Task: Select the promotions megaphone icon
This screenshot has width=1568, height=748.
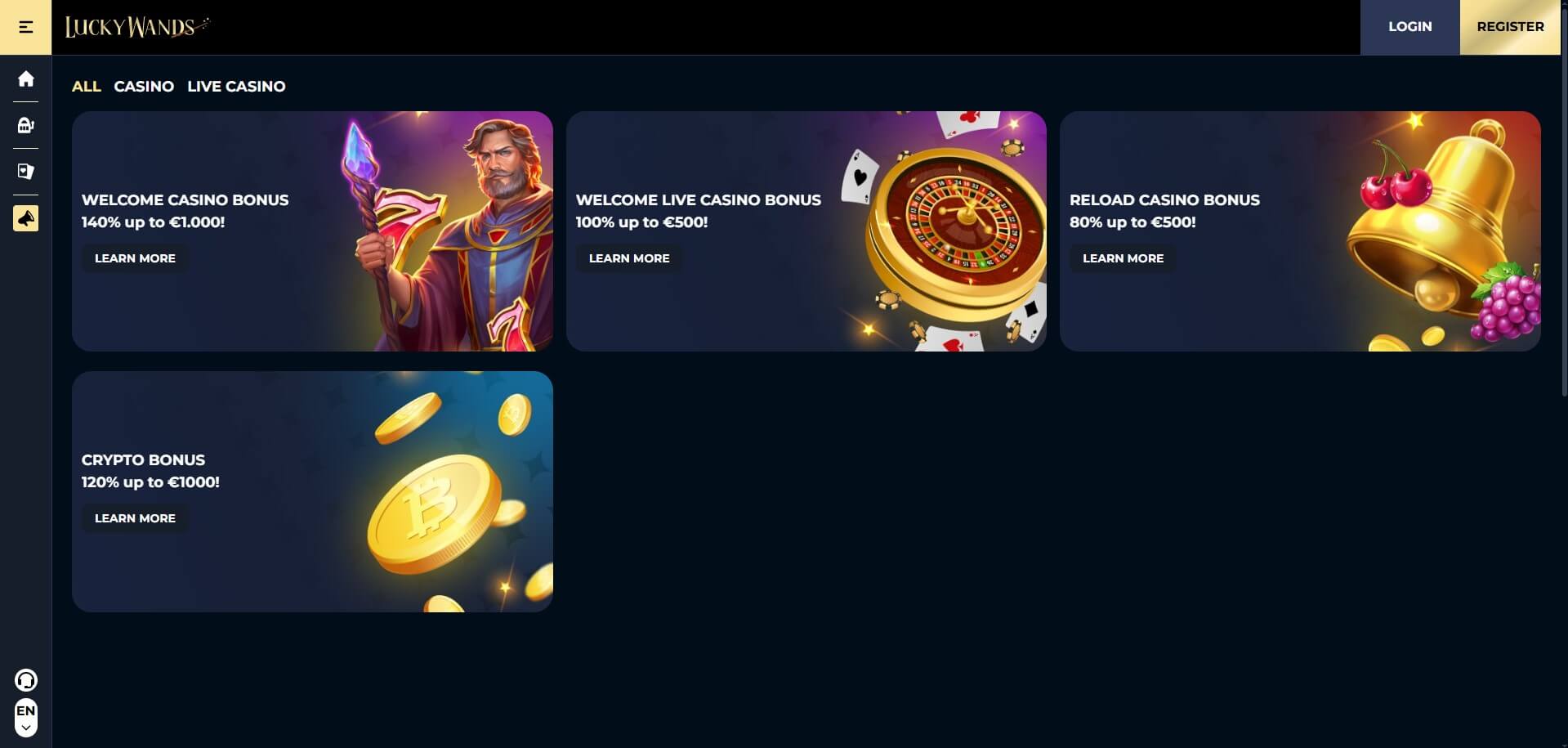Action: click(x=26, y=218)
